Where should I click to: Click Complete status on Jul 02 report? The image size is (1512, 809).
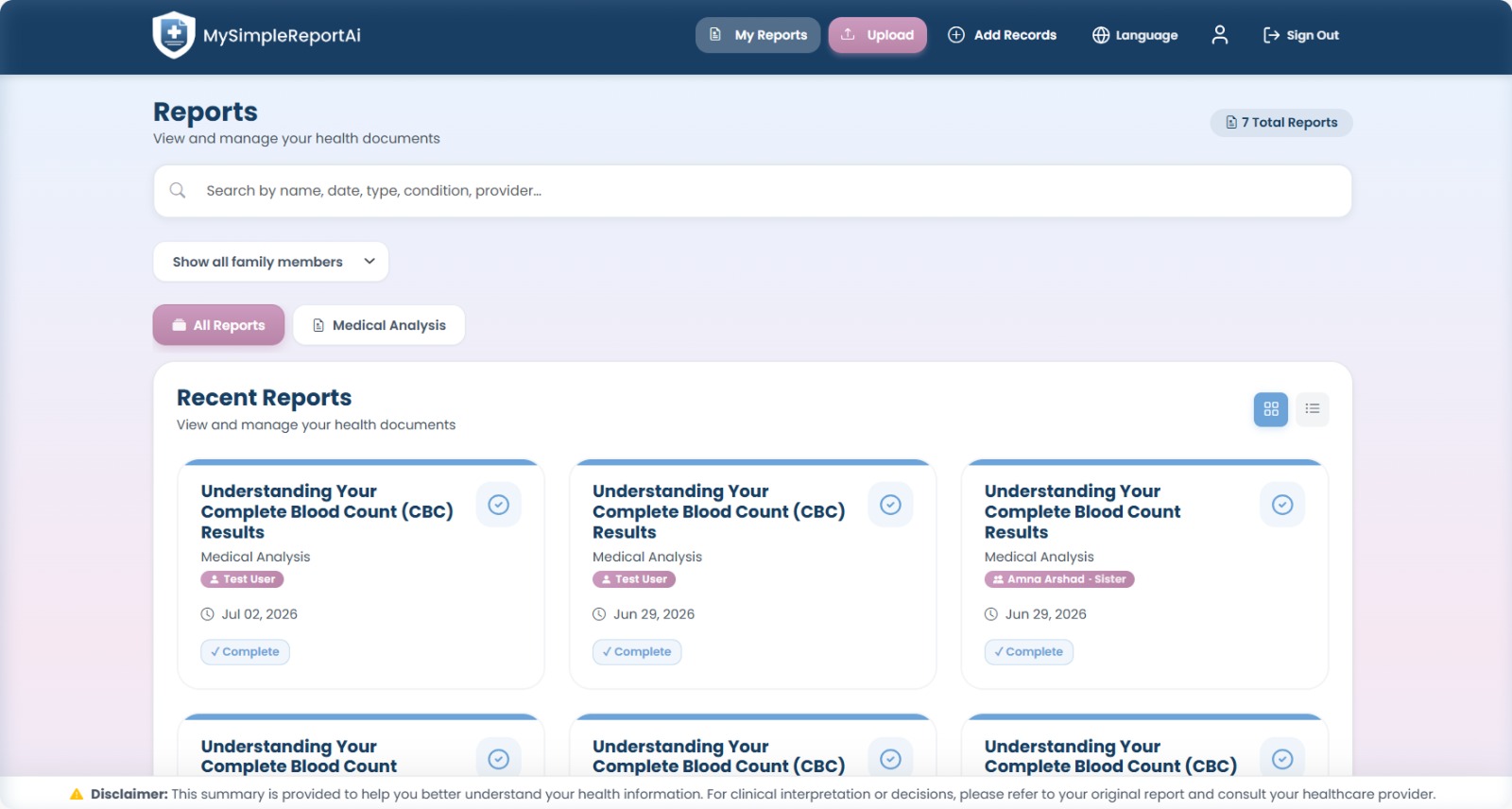pyautogui.click(x=246, y=652)
